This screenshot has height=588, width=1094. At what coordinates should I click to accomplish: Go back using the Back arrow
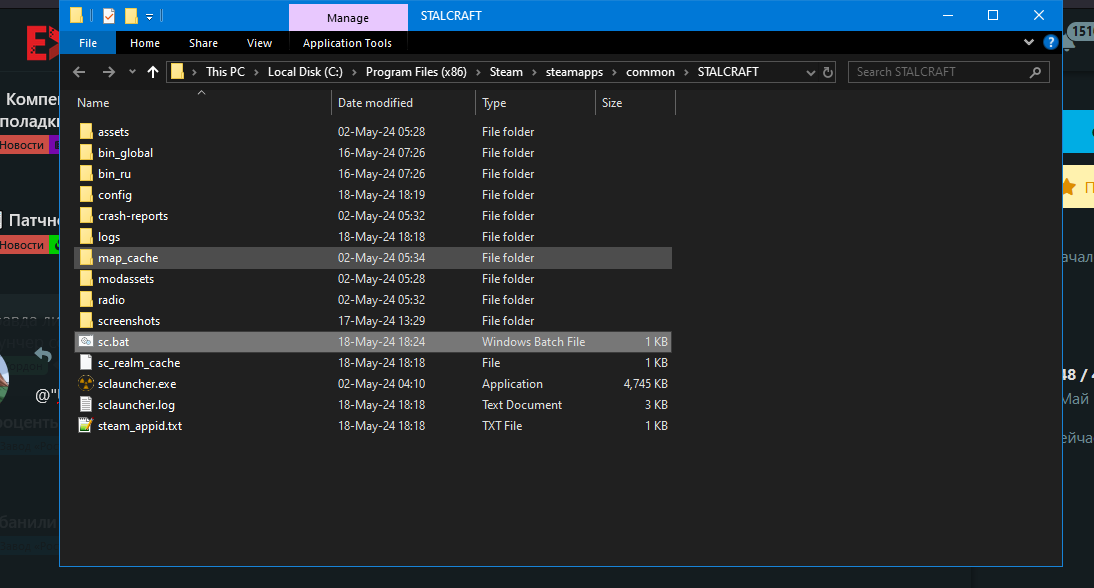coord(80,72)
